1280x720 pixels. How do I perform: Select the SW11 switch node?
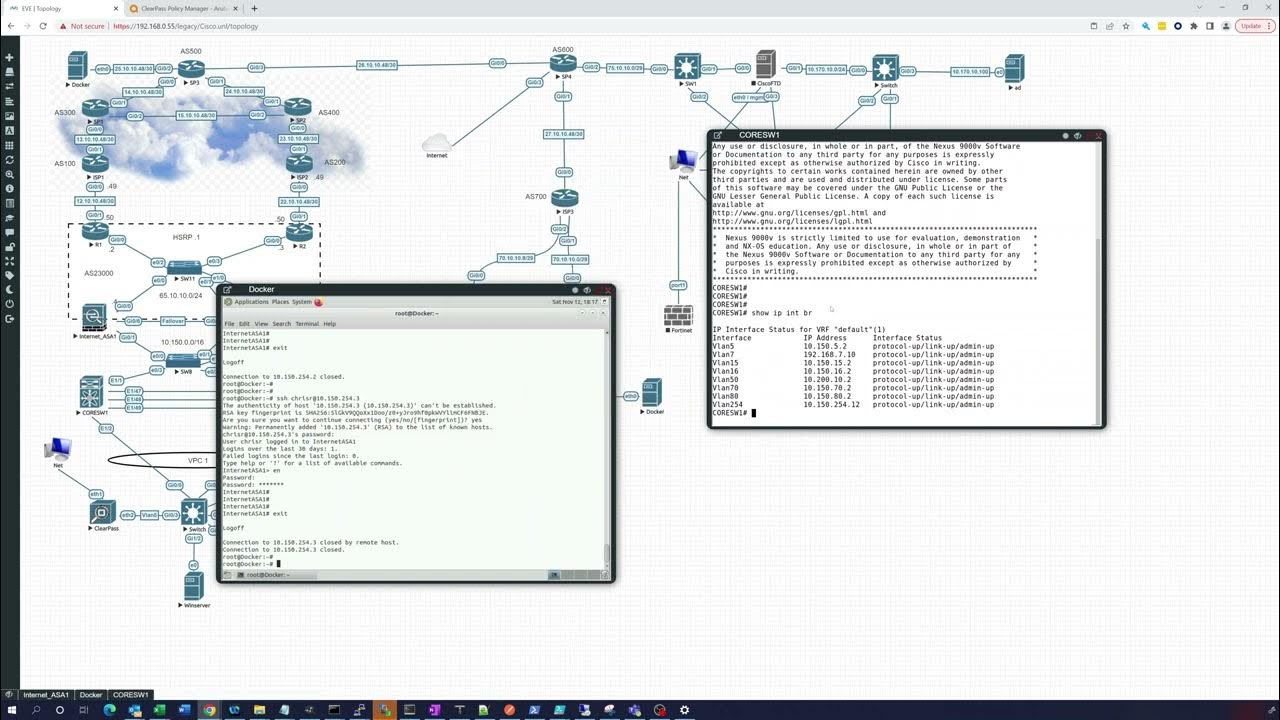tap(184, 268)
